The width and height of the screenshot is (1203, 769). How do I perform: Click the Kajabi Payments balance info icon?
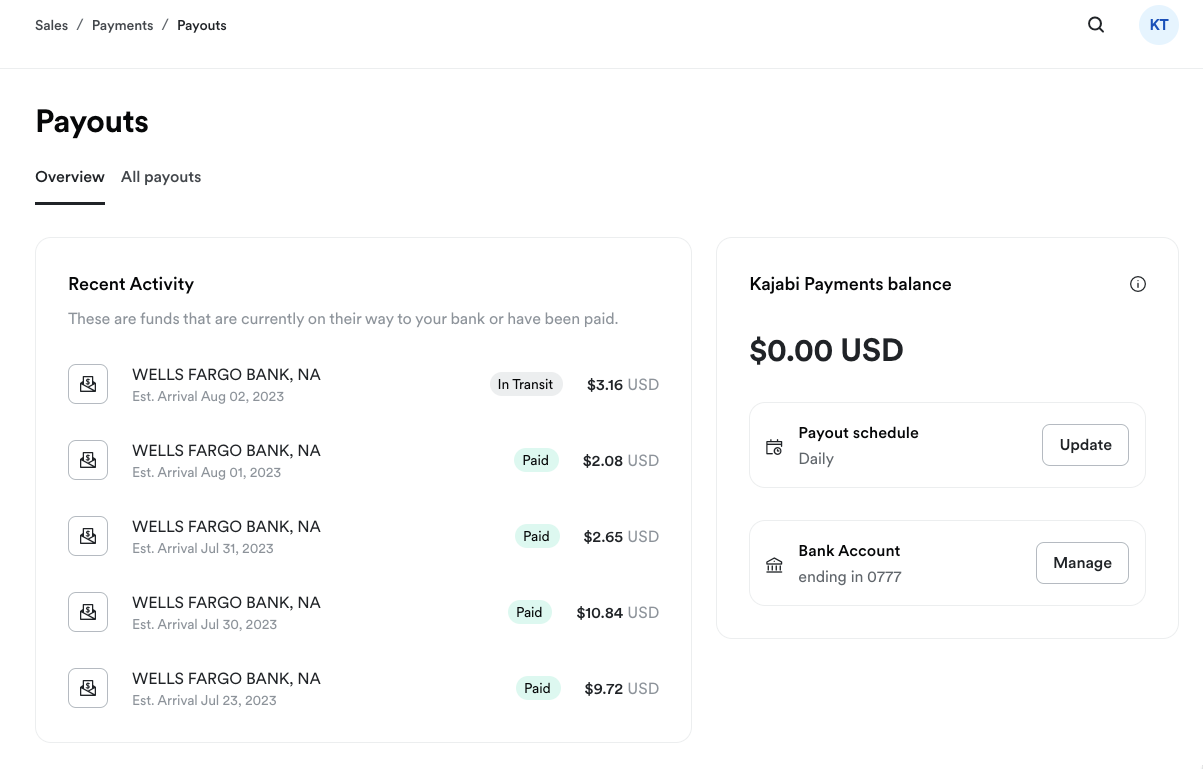[1137, 284]
